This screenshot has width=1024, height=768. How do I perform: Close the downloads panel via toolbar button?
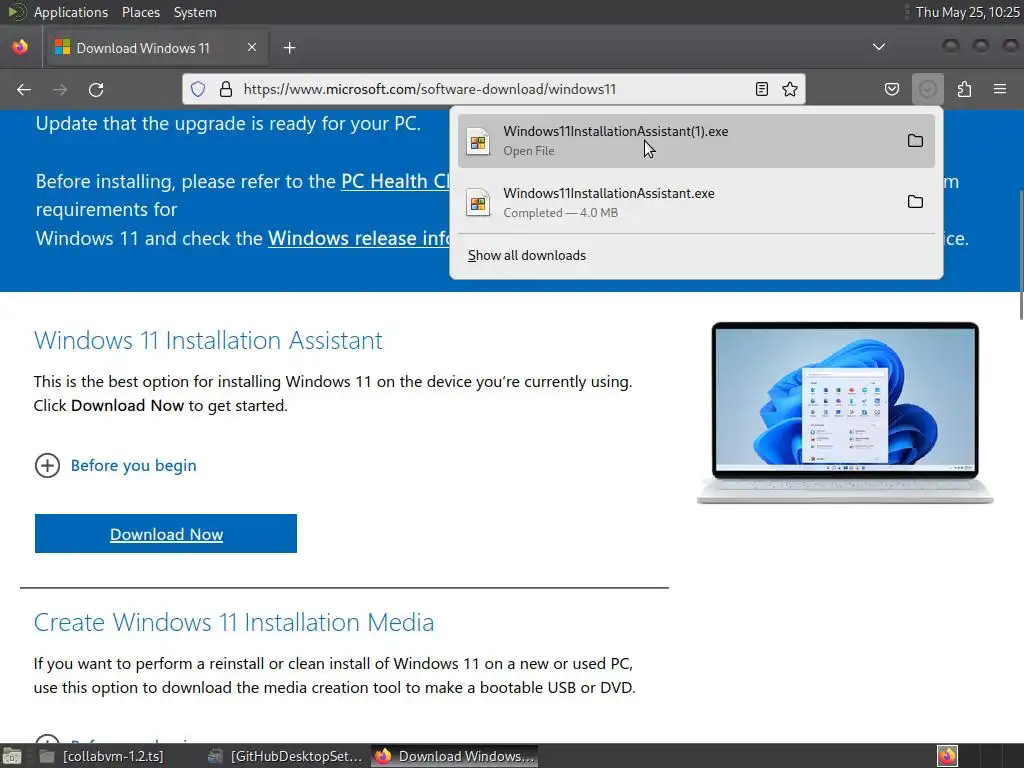tap(927, 89)
